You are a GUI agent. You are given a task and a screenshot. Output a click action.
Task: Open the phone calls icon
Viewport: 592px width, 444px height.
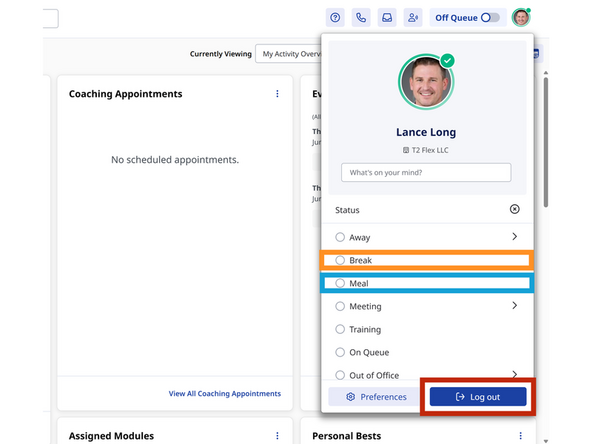(361, 18)
